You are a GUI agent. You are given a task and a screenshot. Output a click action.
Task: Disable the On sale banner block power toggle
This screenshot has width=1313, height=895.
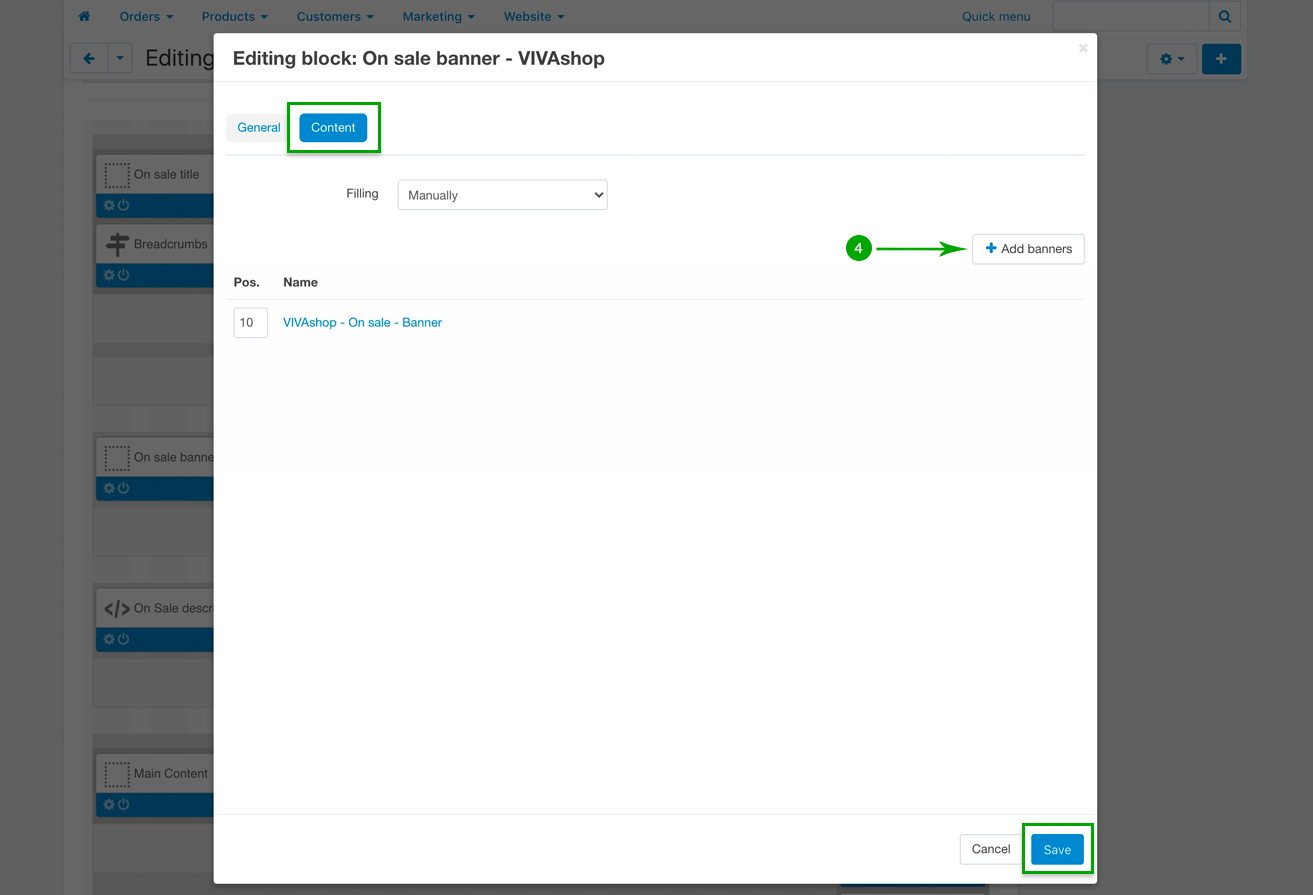tap(124, 489)
